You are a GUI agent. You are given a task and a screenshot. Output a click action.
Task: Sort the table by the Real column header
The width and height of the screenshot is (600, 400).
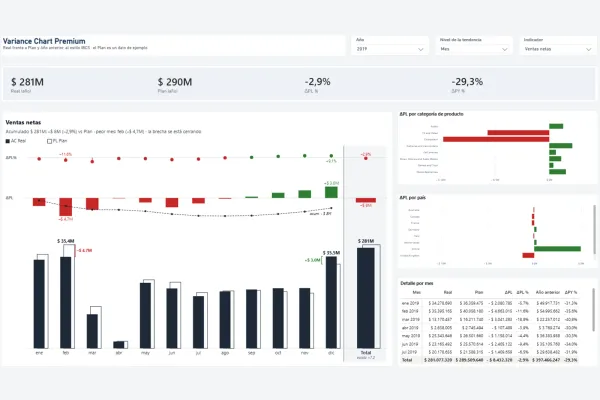pos(448,292)
